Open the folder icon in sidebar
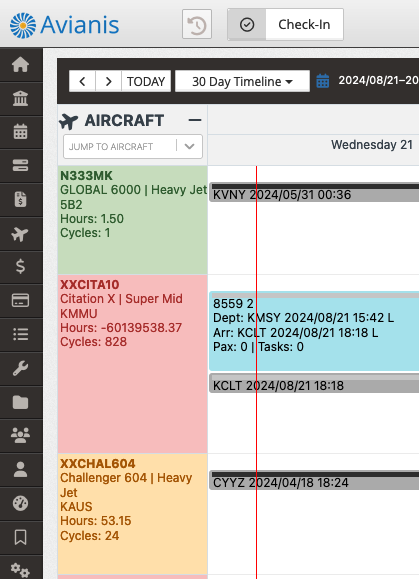This screenshot has width=419, height=579. [20, 402]
